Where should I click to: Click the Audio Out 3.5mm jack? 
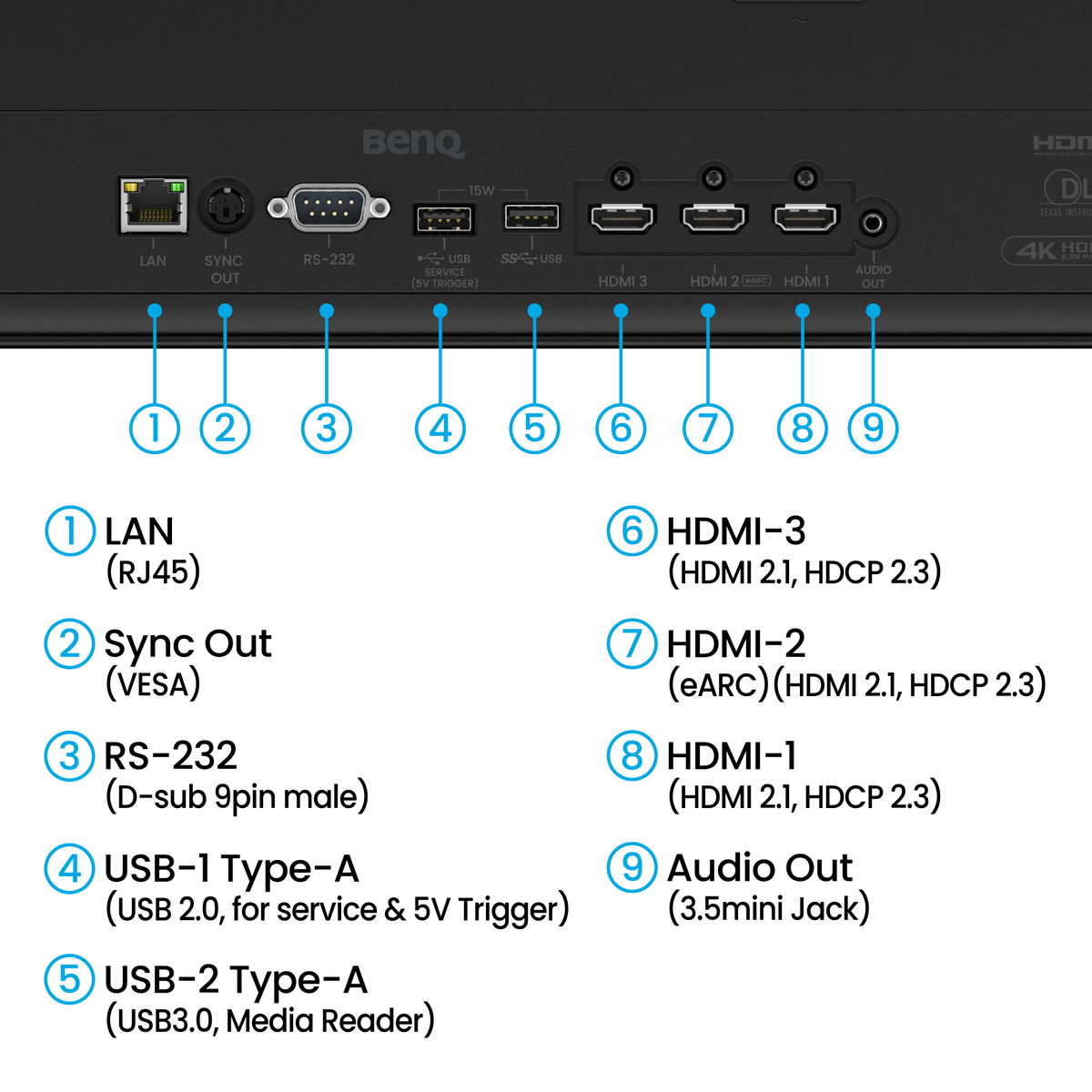point(872,222)
